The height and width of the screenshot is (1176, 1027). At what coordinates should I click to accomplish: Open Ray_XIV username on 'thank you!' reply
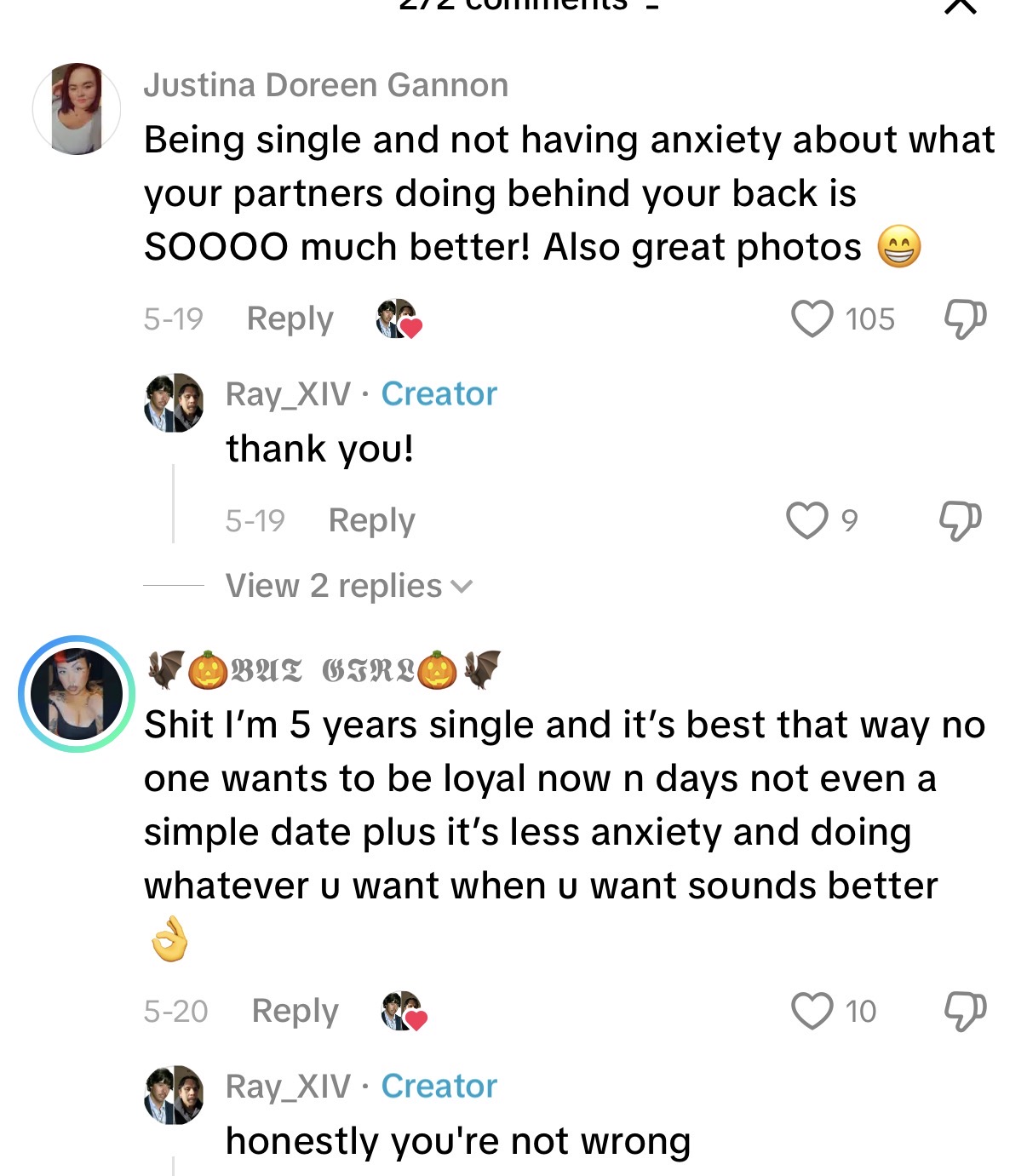click(x=288, y=394)
